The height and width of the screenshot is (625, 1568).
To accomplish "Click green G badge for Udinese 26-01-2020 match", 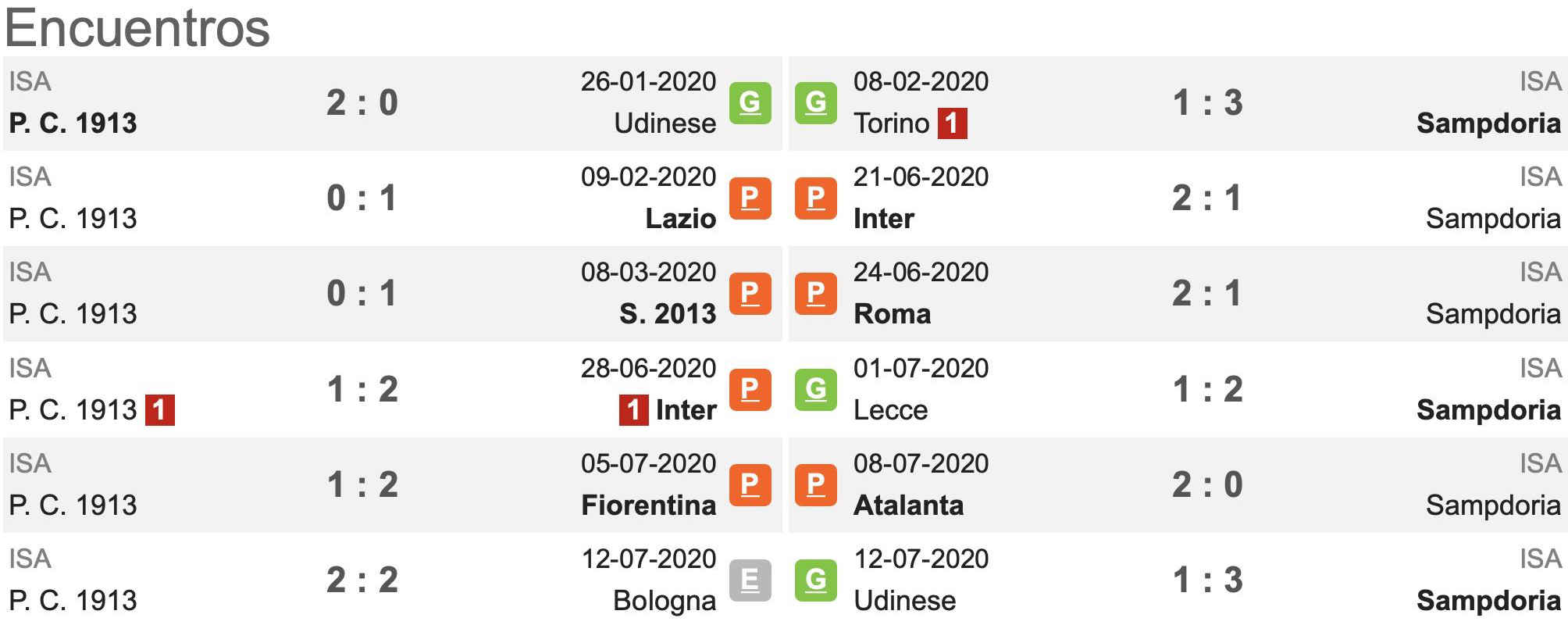I will [750, 103].
